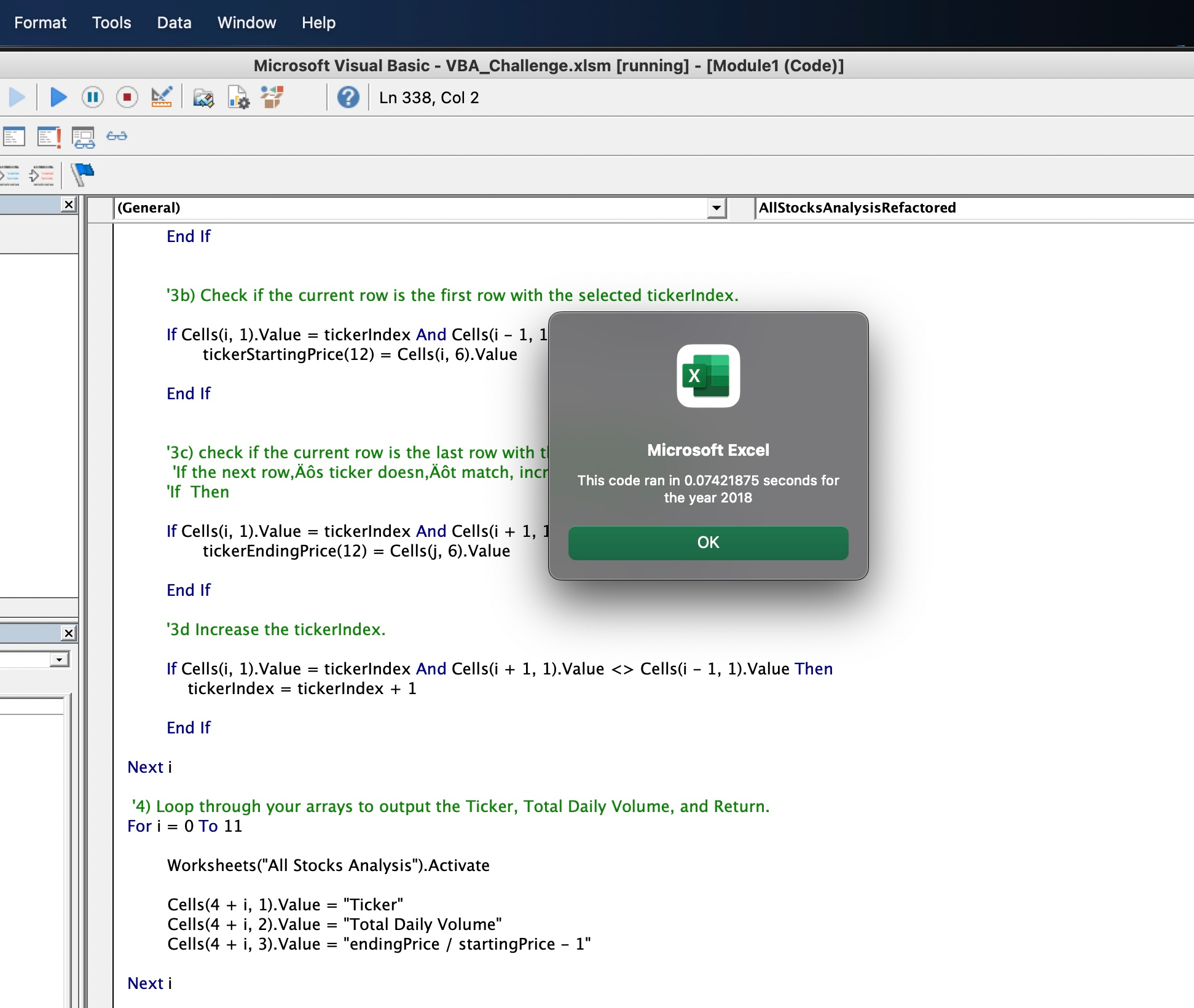Click the blue Help question mark icon
The width and height of the screenshot is (1194, 1008).
[x=348, y=97]
